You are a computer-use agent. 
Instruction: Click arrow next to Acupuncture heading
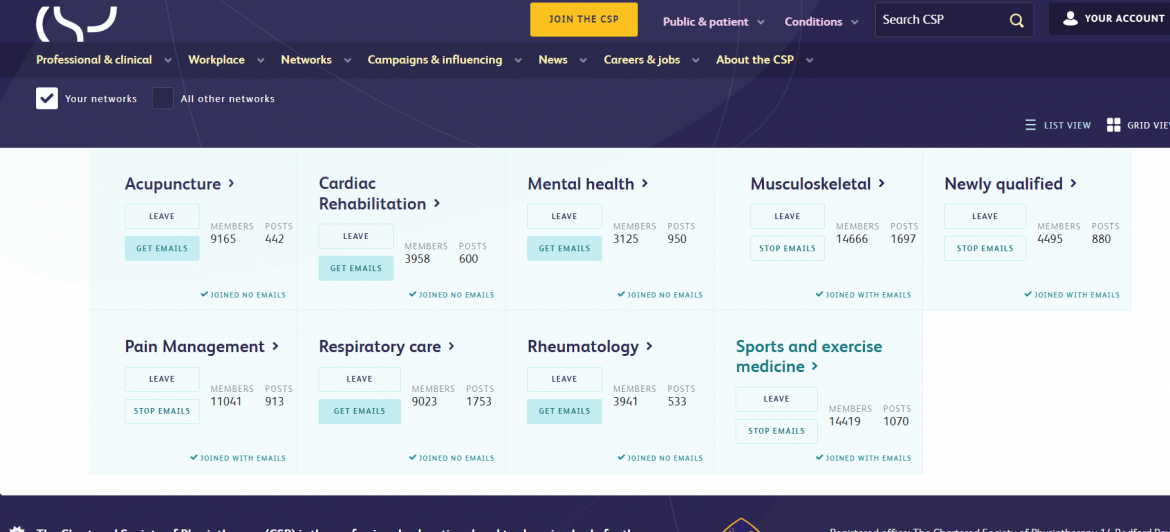[x=232, y=183]
